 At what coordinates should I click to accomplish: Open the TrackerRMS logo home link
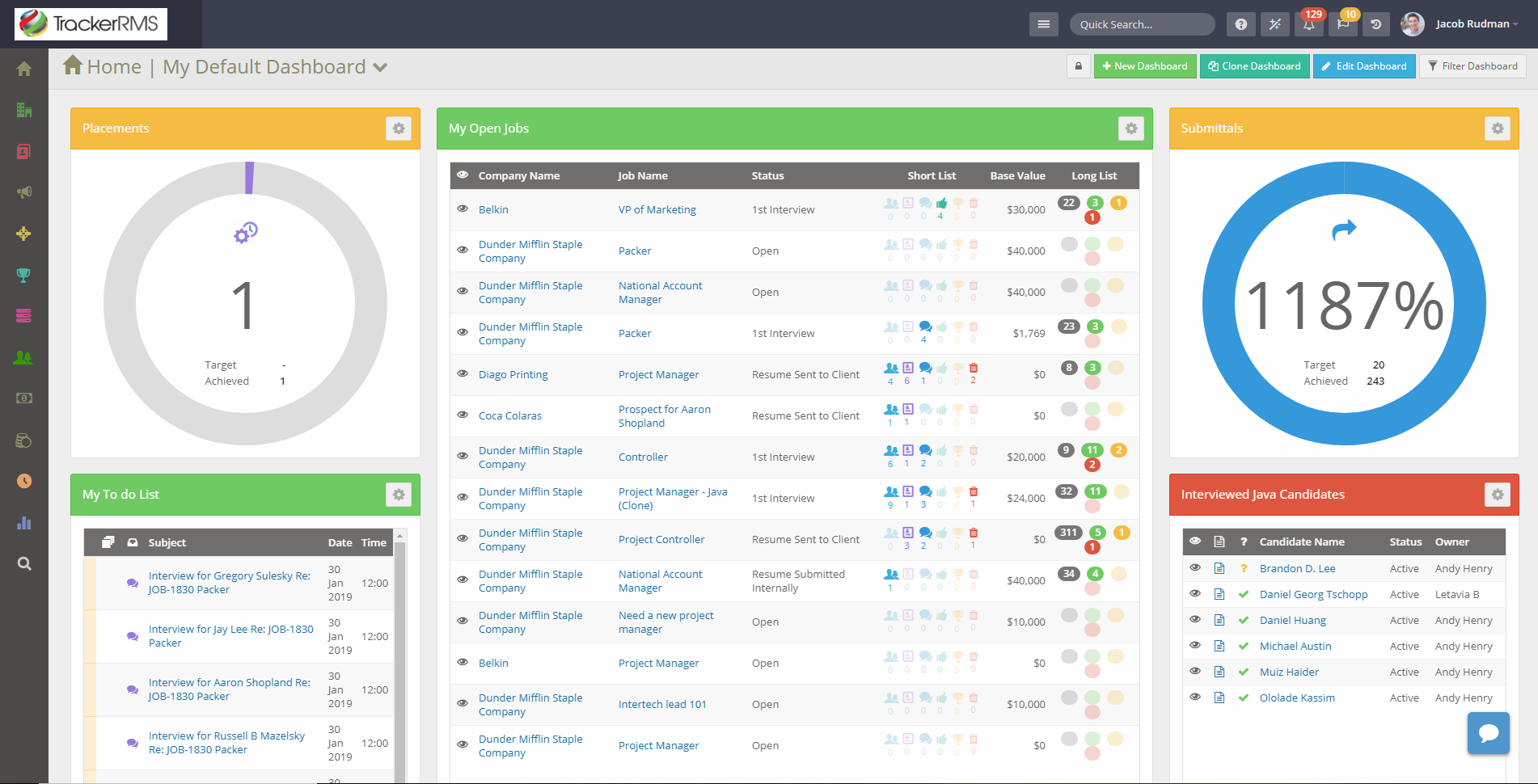[91, 24]
